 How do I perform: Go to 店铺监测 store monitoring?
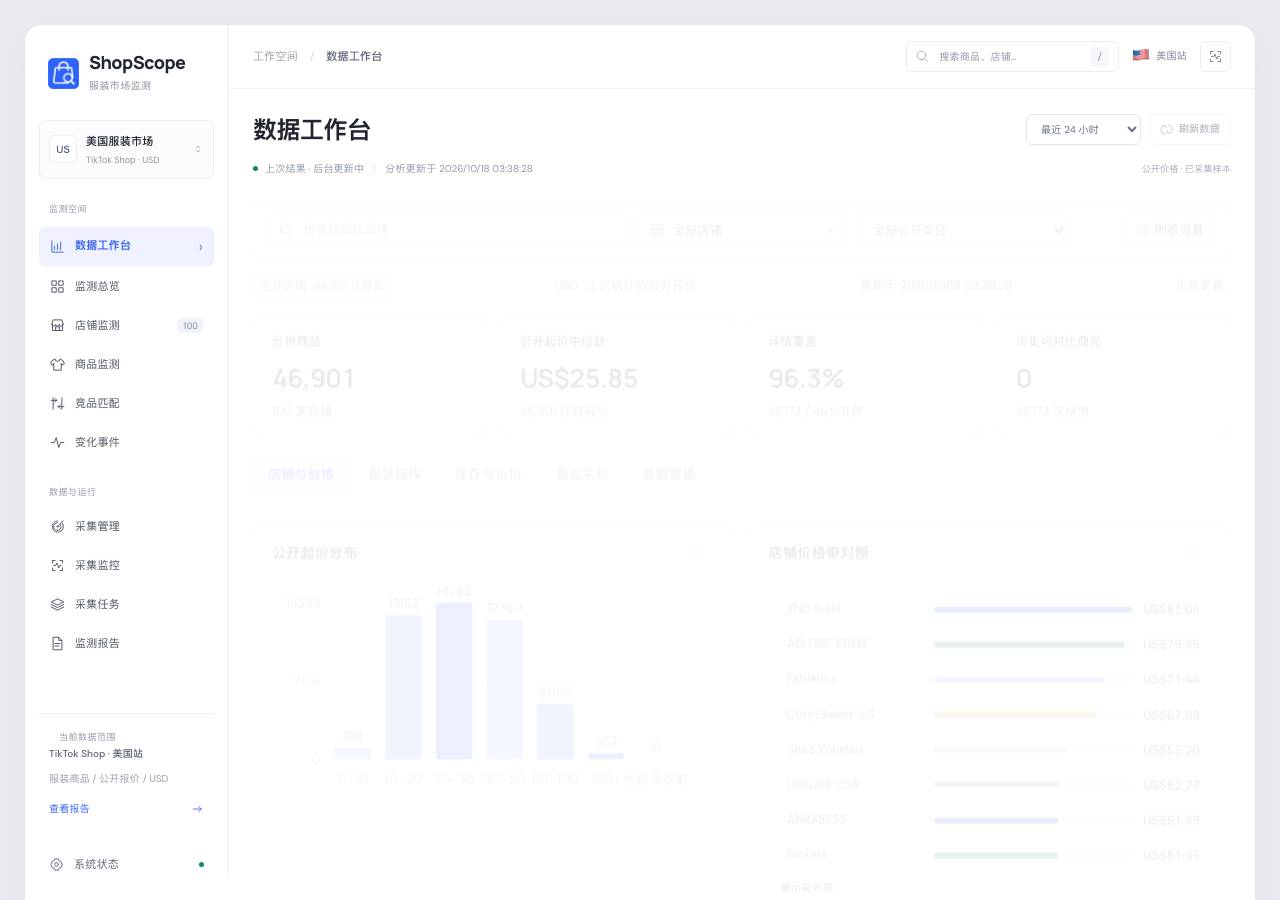(126, 325)
